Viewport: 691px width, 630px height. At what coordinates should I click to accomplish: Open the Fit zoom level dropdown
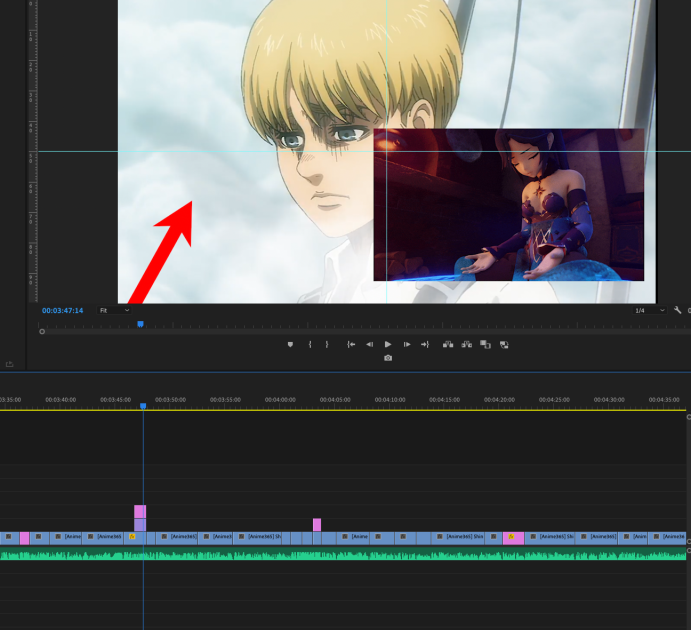pyautogui.click(x=114, y=311)
